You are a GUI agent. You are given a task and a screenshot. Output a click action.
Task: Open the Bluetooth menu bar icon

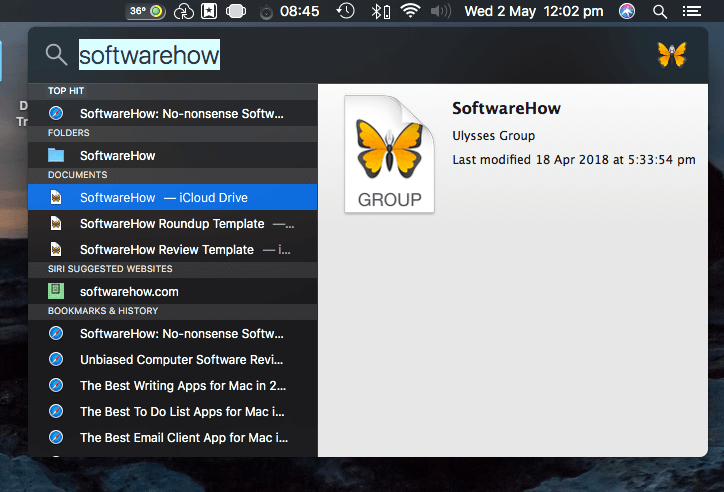coord(380,11)
